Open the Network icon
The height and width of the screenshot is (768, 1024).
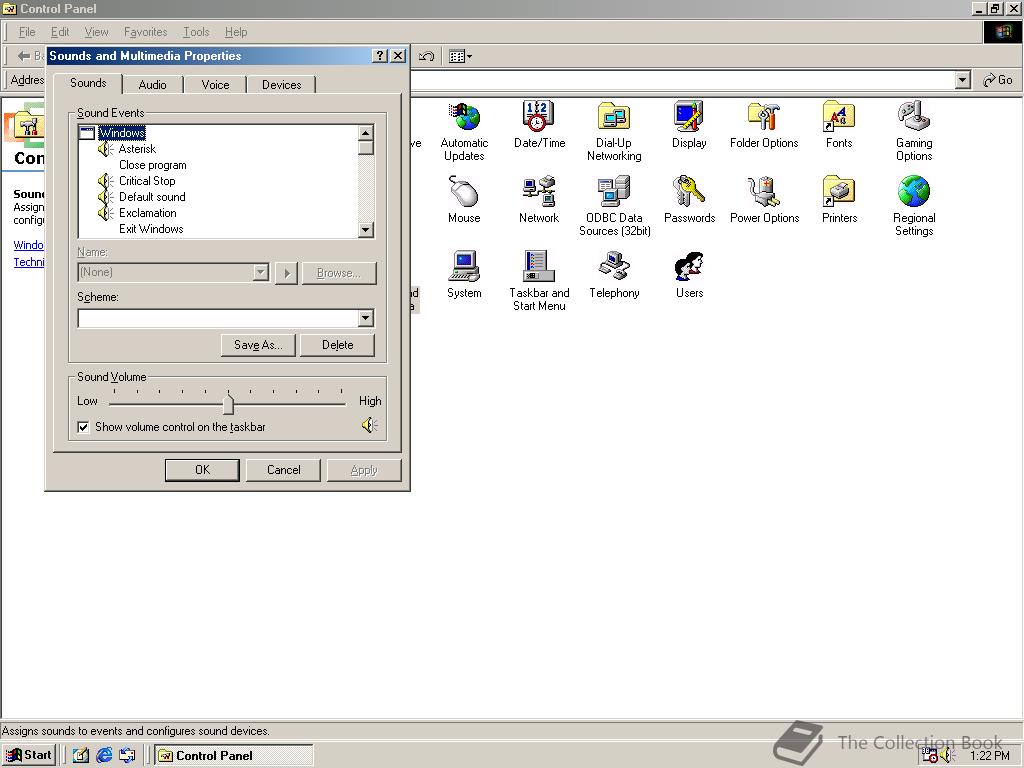click(x=539, y=200)
